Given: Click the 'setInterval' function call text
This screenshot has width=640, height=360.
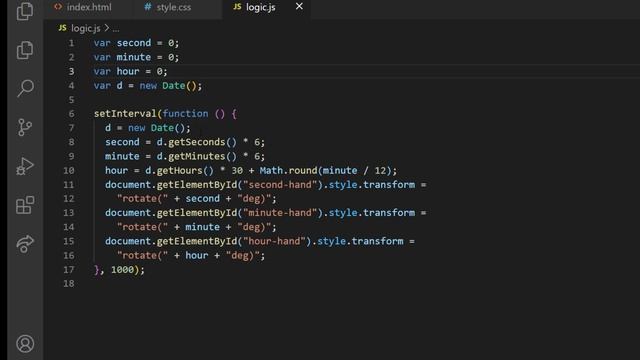Looking at the screenshot, I should [x=125, y=113].
